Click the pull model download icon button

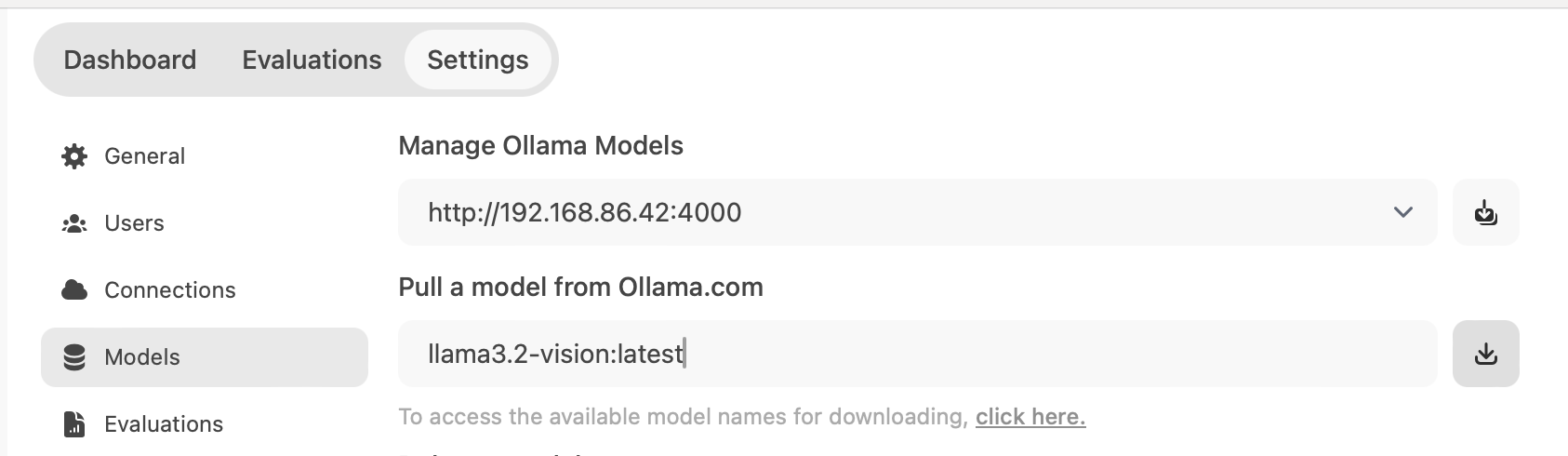coord(1485,354)
